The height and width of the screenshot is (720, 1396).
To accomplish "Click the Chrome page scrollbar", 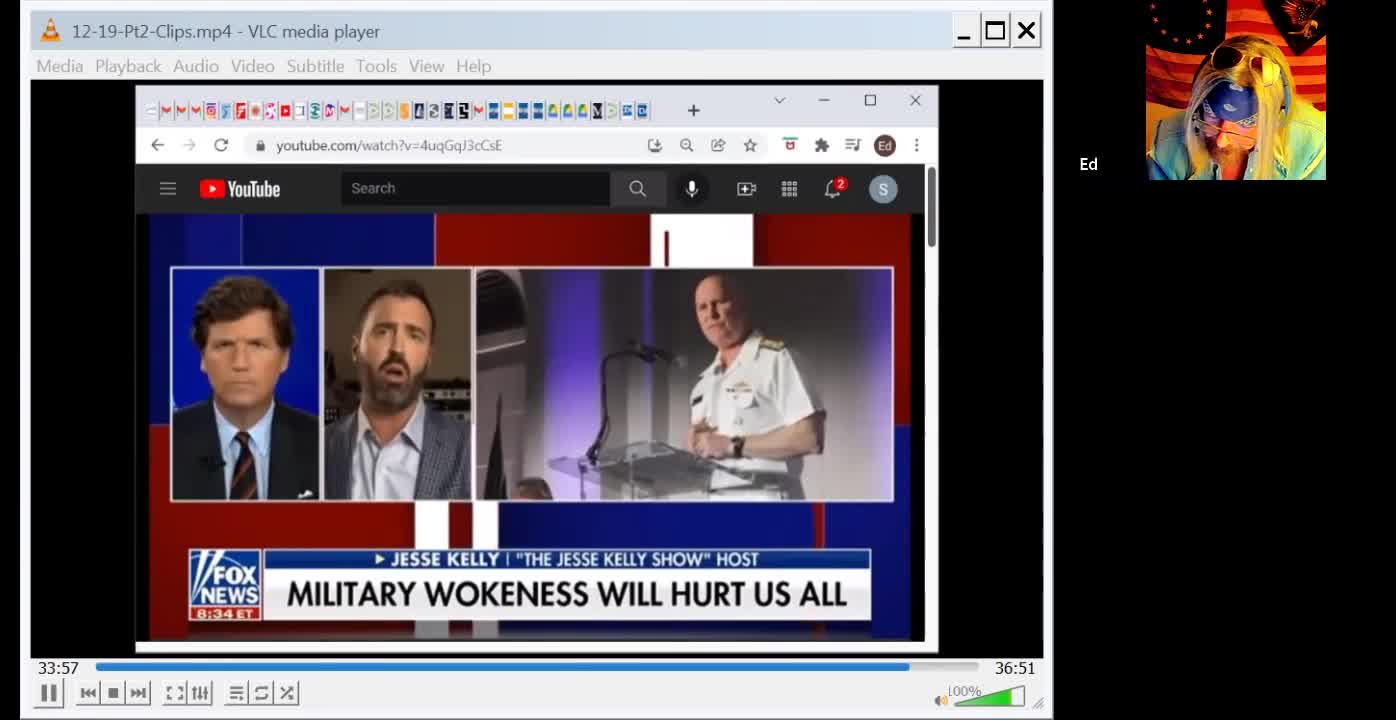I will (x=931, y=208).
